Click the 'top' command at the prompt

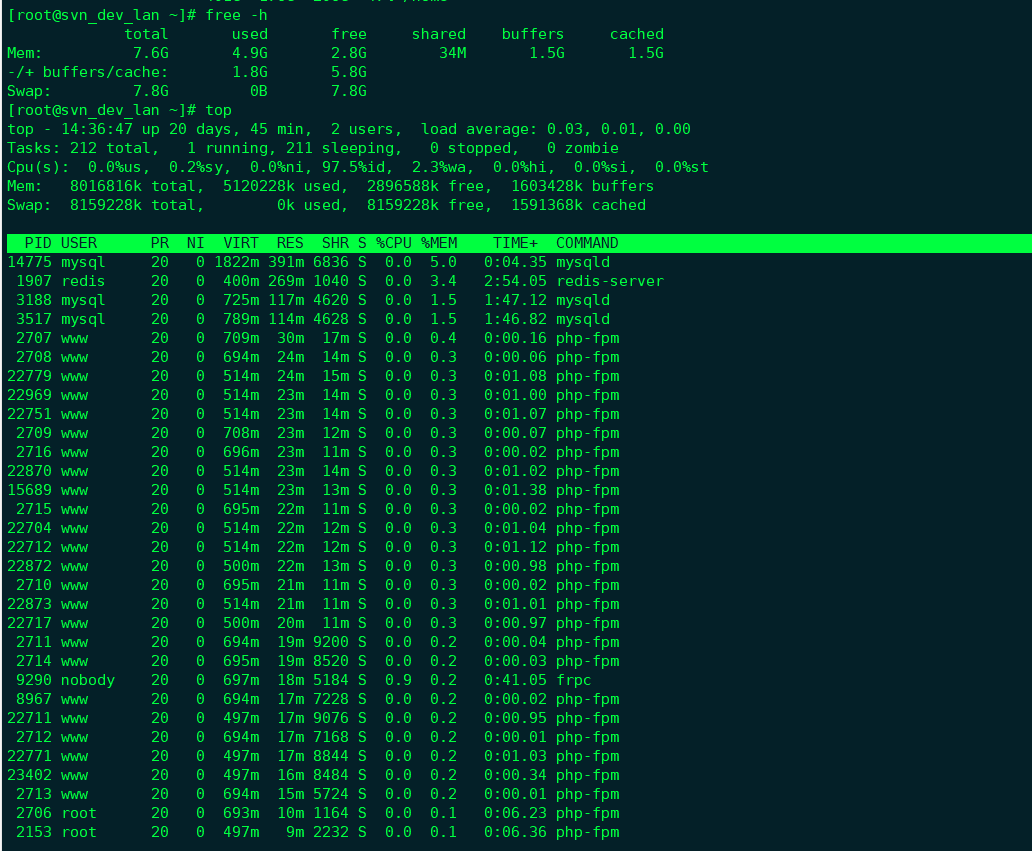(219, 111)
